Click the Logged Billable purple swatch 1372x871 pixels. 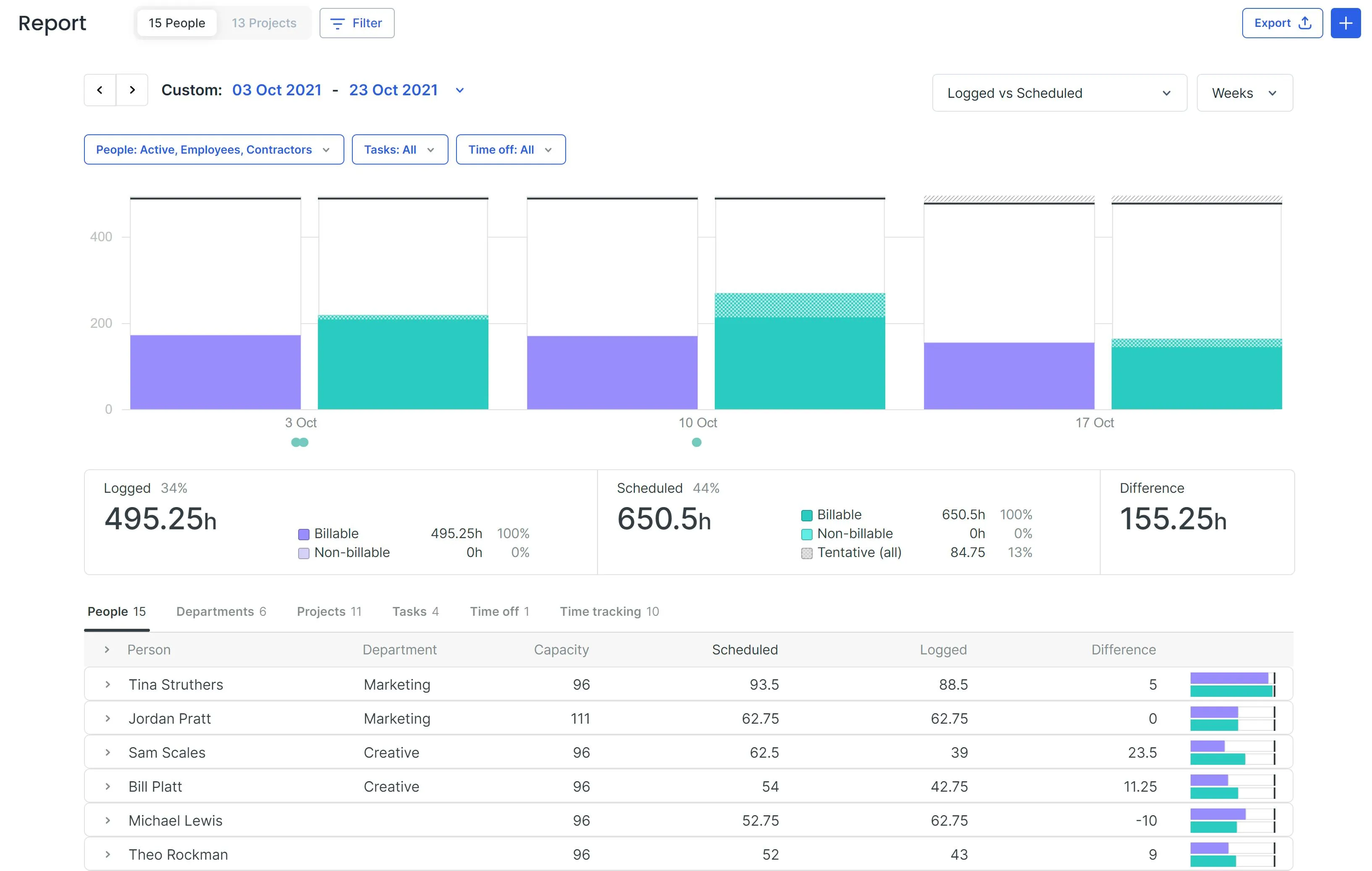point(304,534)
